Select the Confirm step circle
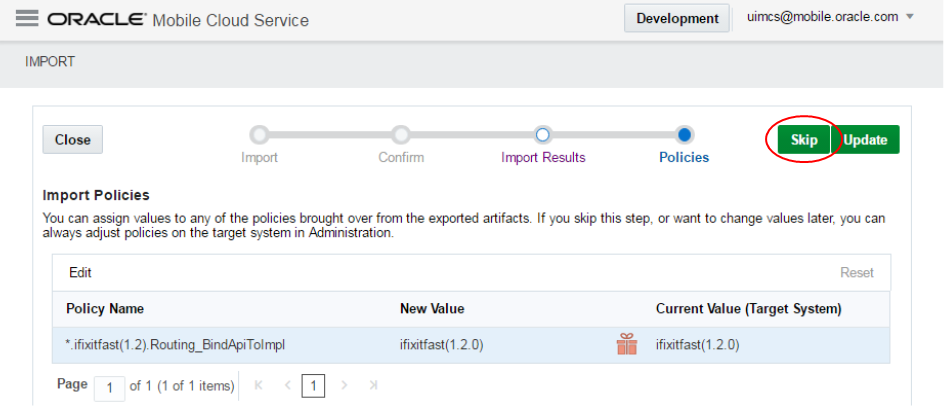The height and width of the screenshot is (406, 944). (x=401, y=135)
